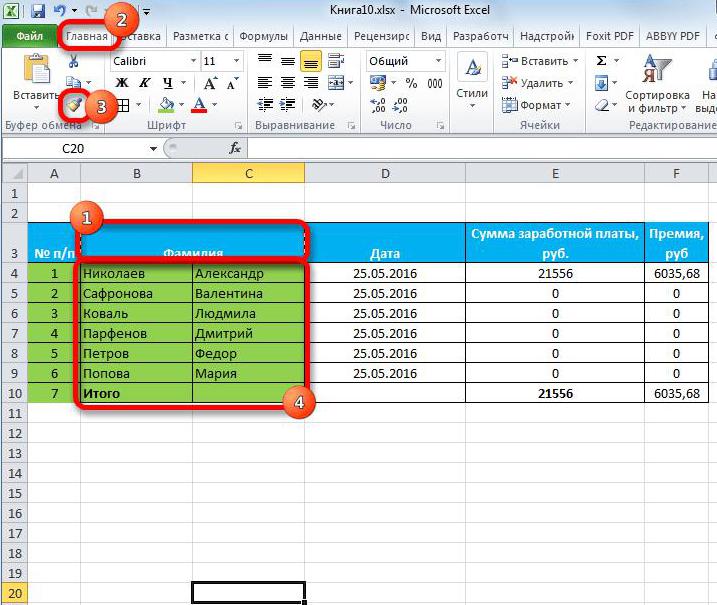
Task: Click the Fill down arrow icon
Action: point(601,83)
